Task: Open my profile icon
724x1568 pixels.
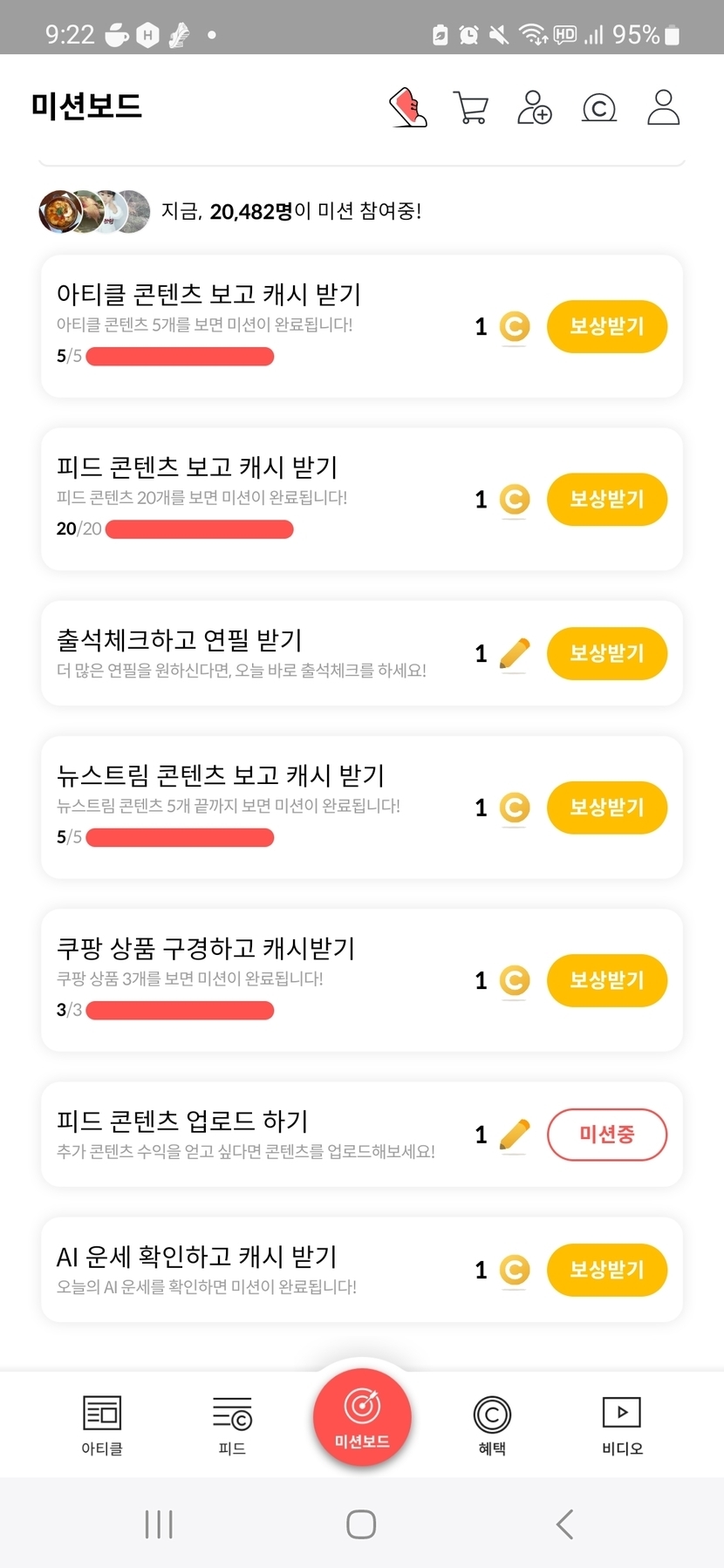Action: pos(663,108)
